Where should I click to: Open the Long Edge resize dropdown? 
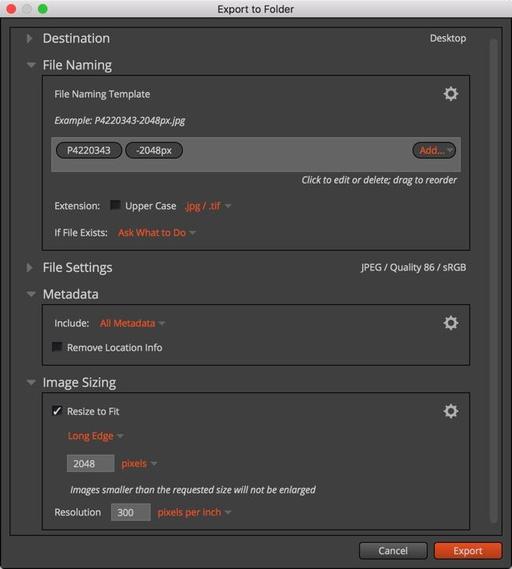pos(95,436)
